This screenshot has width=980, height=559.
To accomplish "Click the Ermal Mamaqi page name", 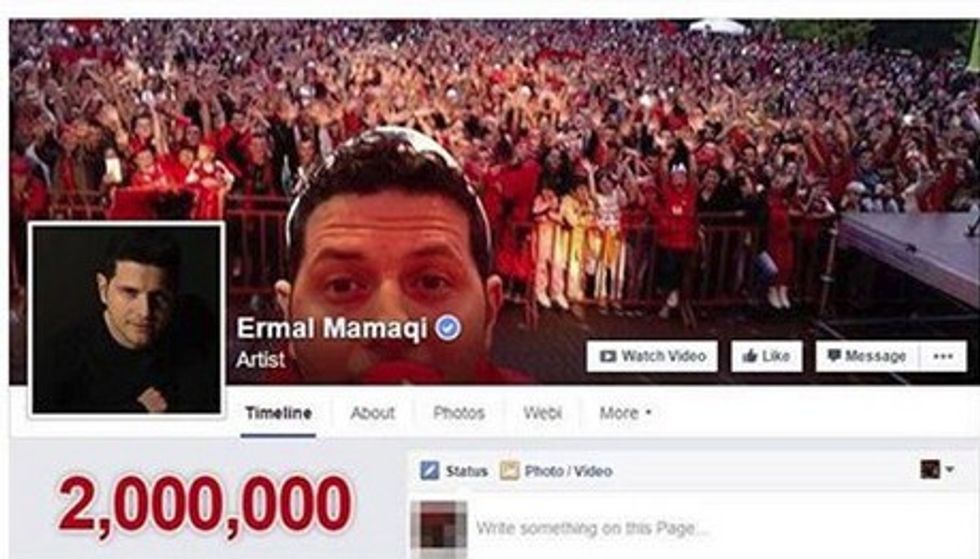I will (x=331, y=328).
